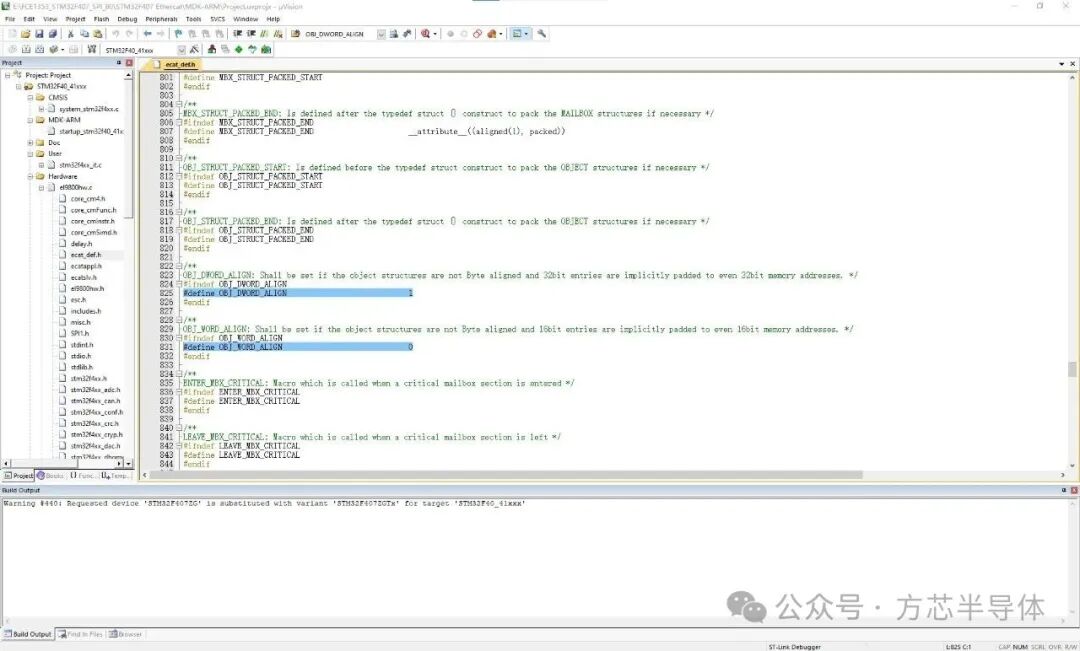1080x651 pixels.
Task: Click the Copy icon in toolbar
Action: tap(84, 33)
